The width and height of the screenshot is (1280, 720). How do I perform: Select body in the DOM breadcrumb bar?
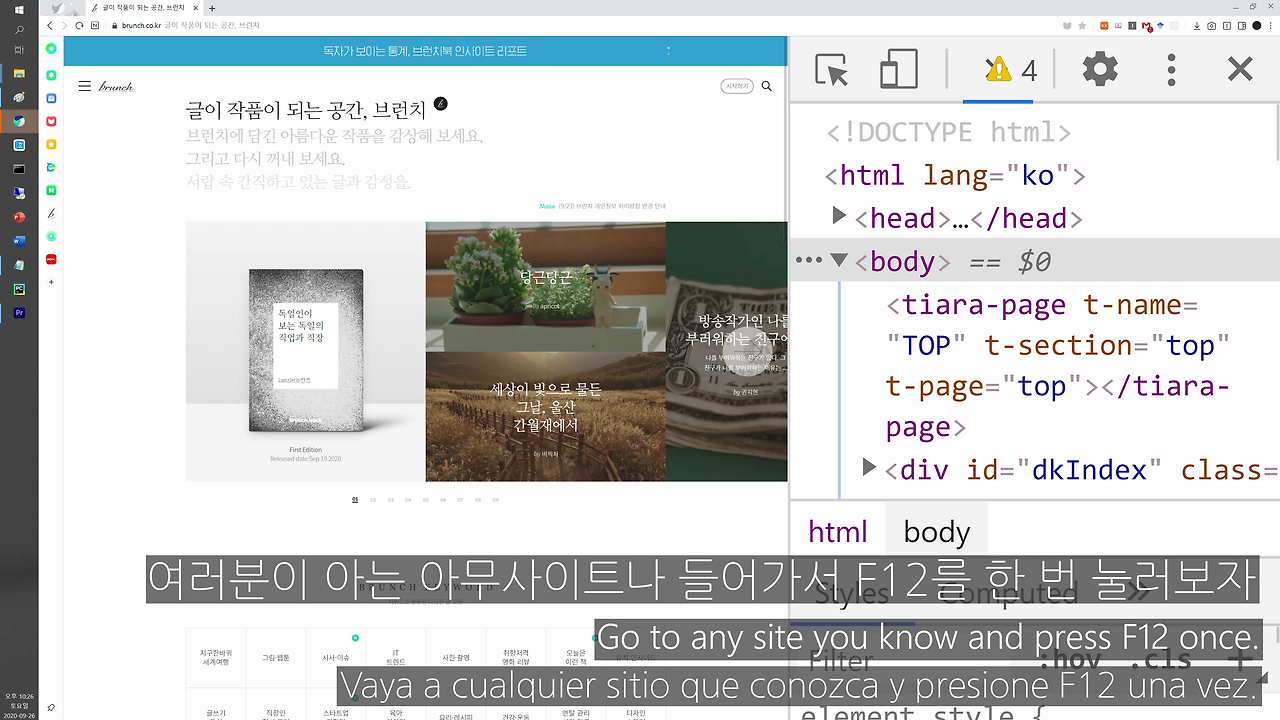[x=936, y=531]
